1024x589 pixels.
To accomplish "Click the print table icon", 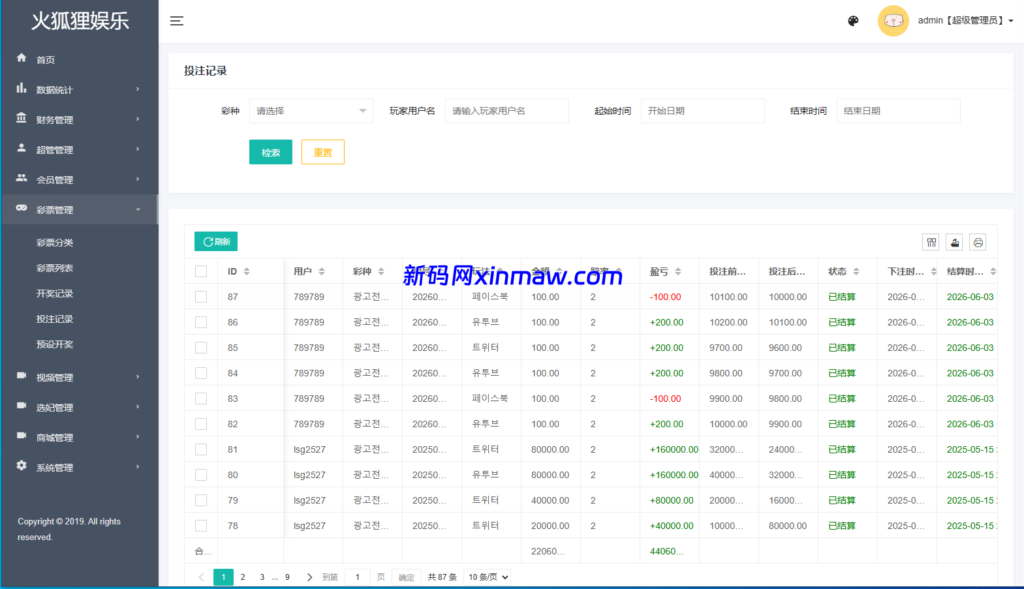I will tap(978, 242).
